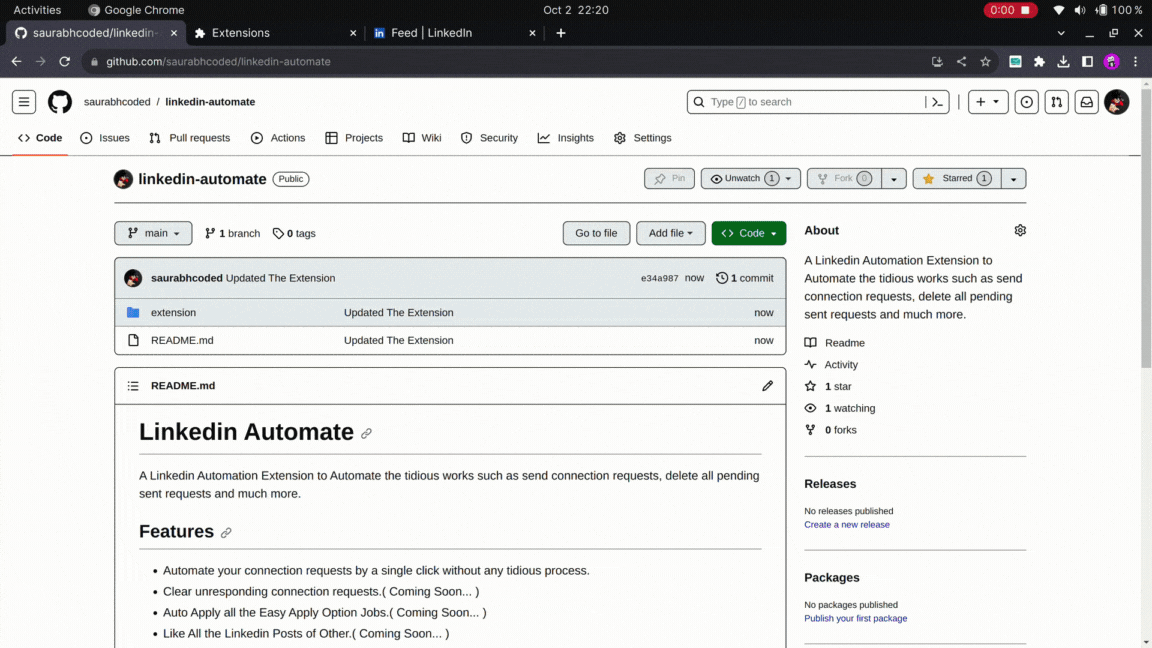Switch to the Security tab
1152x648 pixels.
pos(489,138)
